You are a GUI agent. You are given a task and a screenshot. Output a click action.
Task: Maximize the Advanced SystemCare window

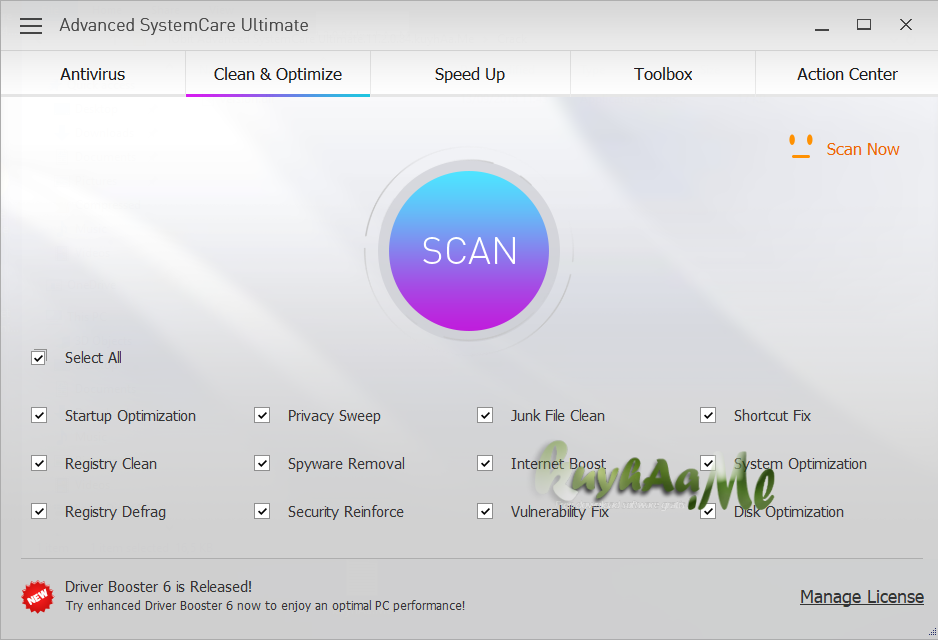(x=864, y=25)
